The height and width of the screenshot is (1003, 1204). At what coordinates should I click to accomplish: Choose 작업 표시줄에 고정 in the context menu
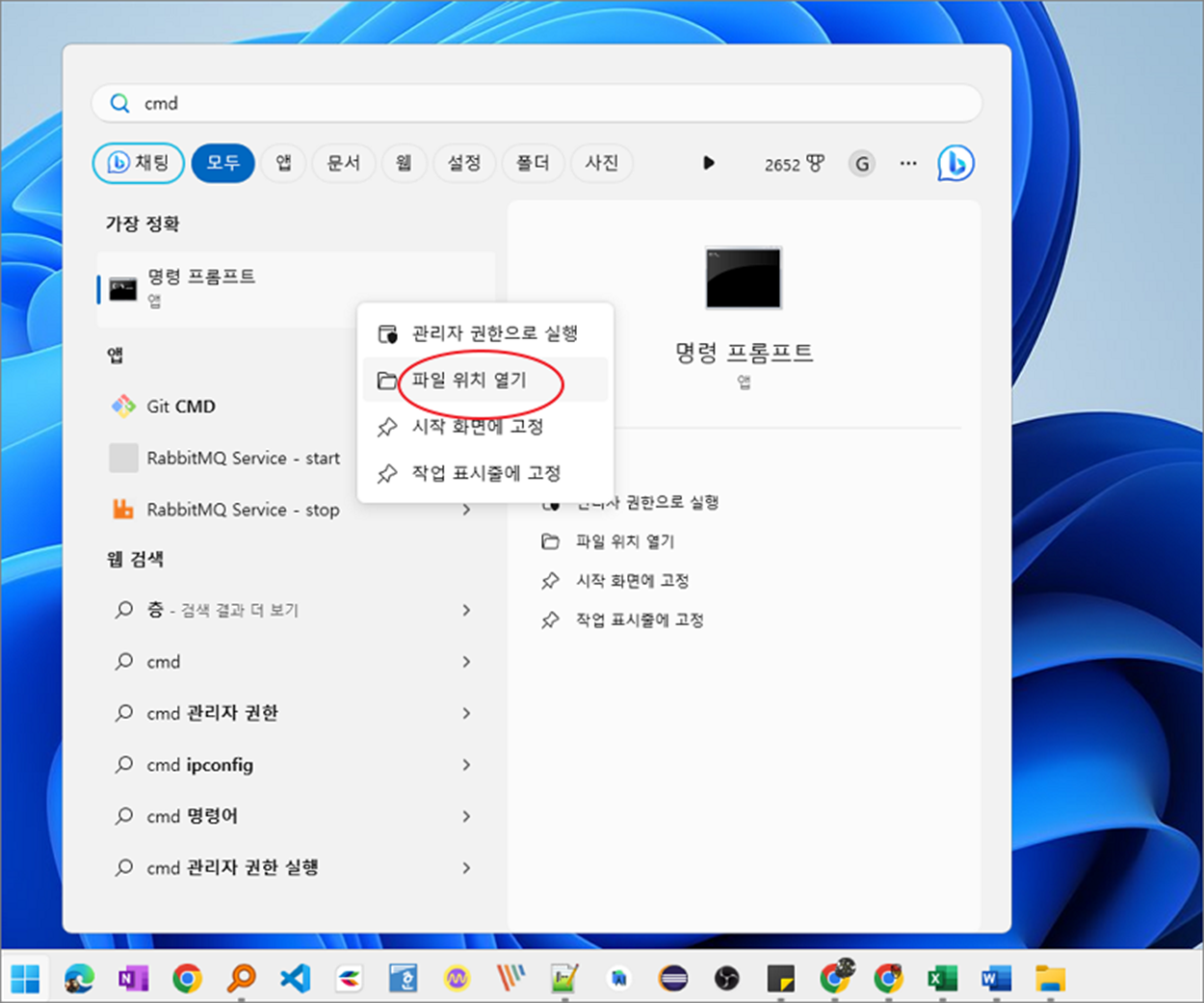tap(485, 473)
